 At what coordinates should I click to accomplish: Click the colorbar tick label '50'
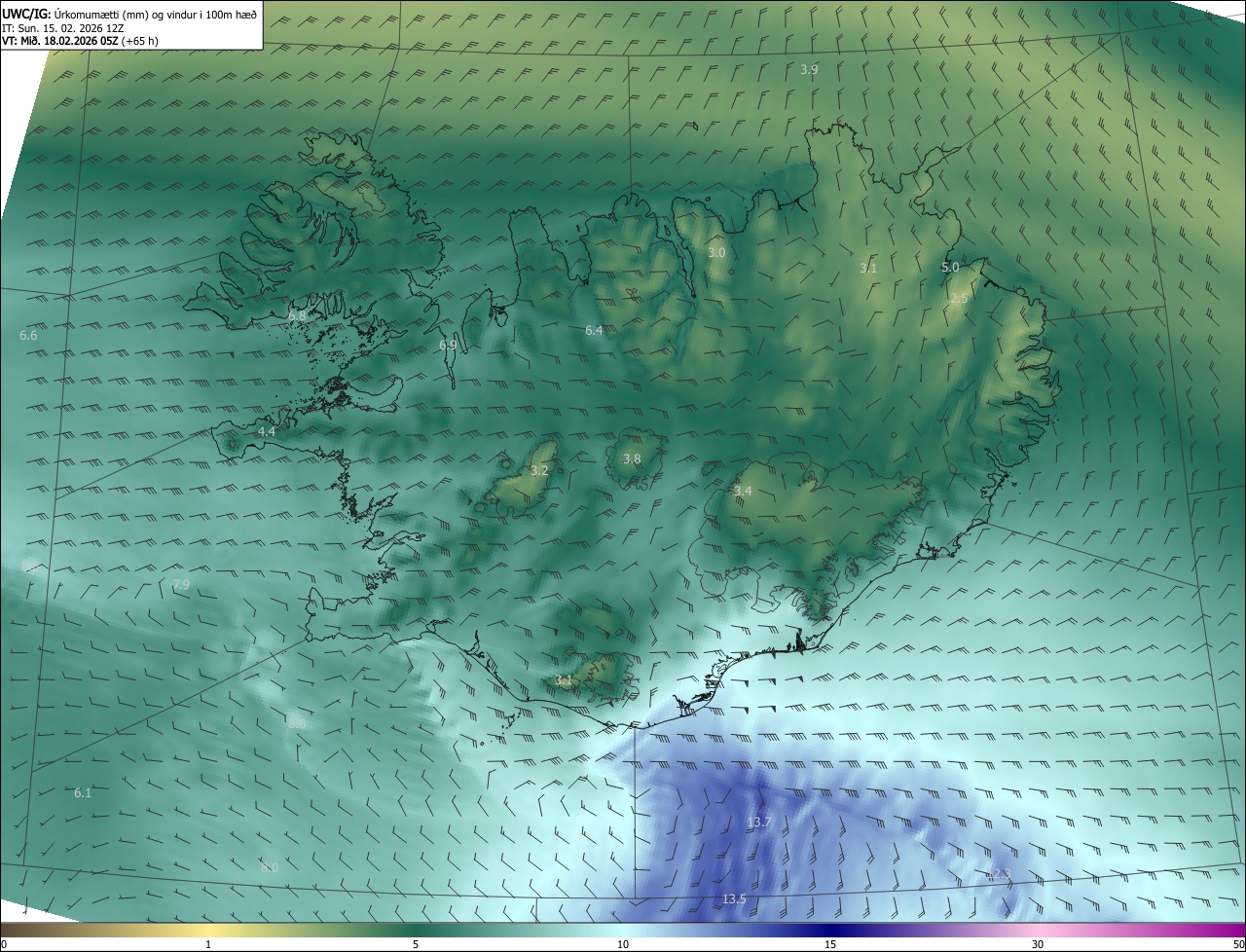(x=1238, y=944)
